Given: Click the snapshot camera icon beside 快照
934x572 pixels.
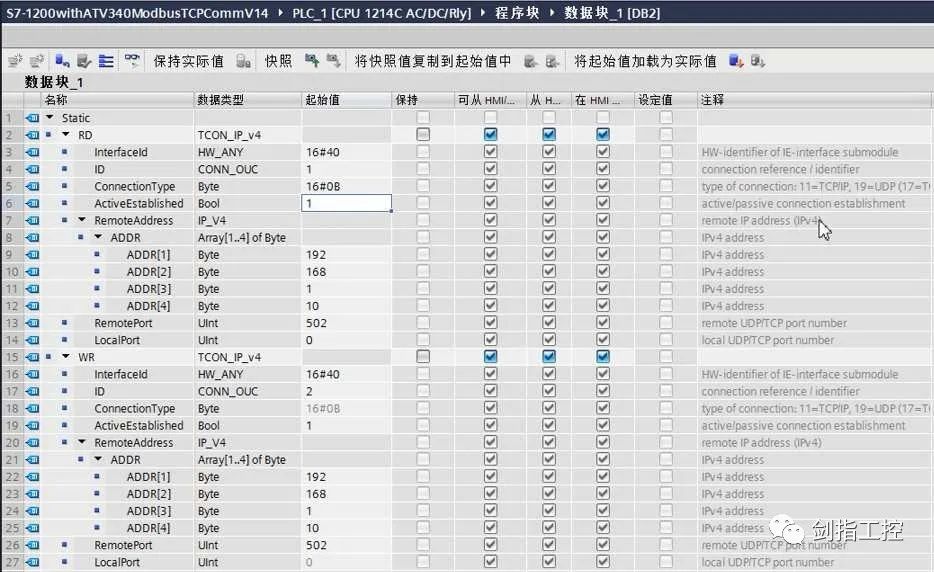Looking at the screenshot, I should (243, 61).
